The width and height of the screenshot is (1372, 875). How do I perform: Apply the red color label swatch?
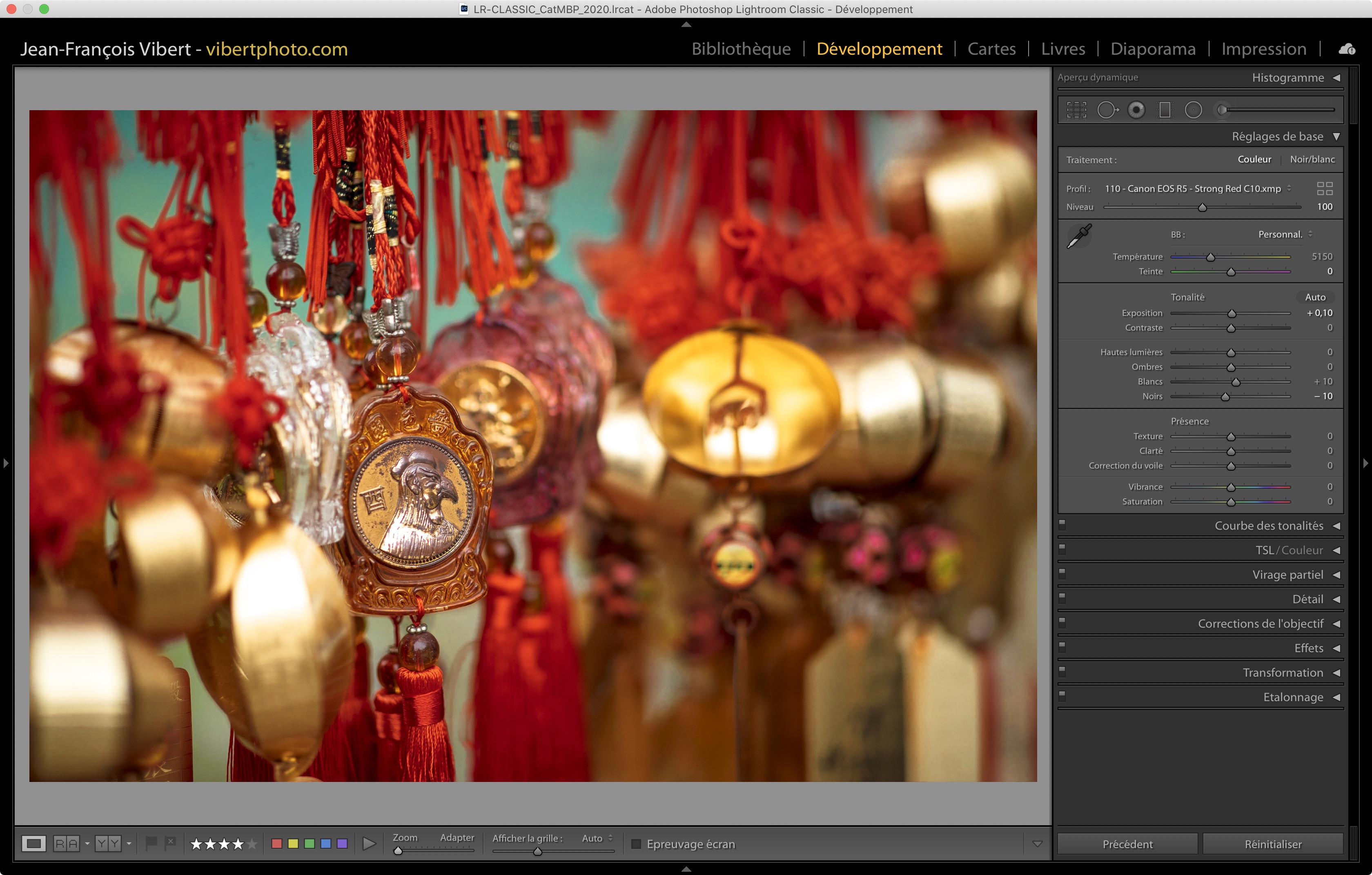[277, 844]
